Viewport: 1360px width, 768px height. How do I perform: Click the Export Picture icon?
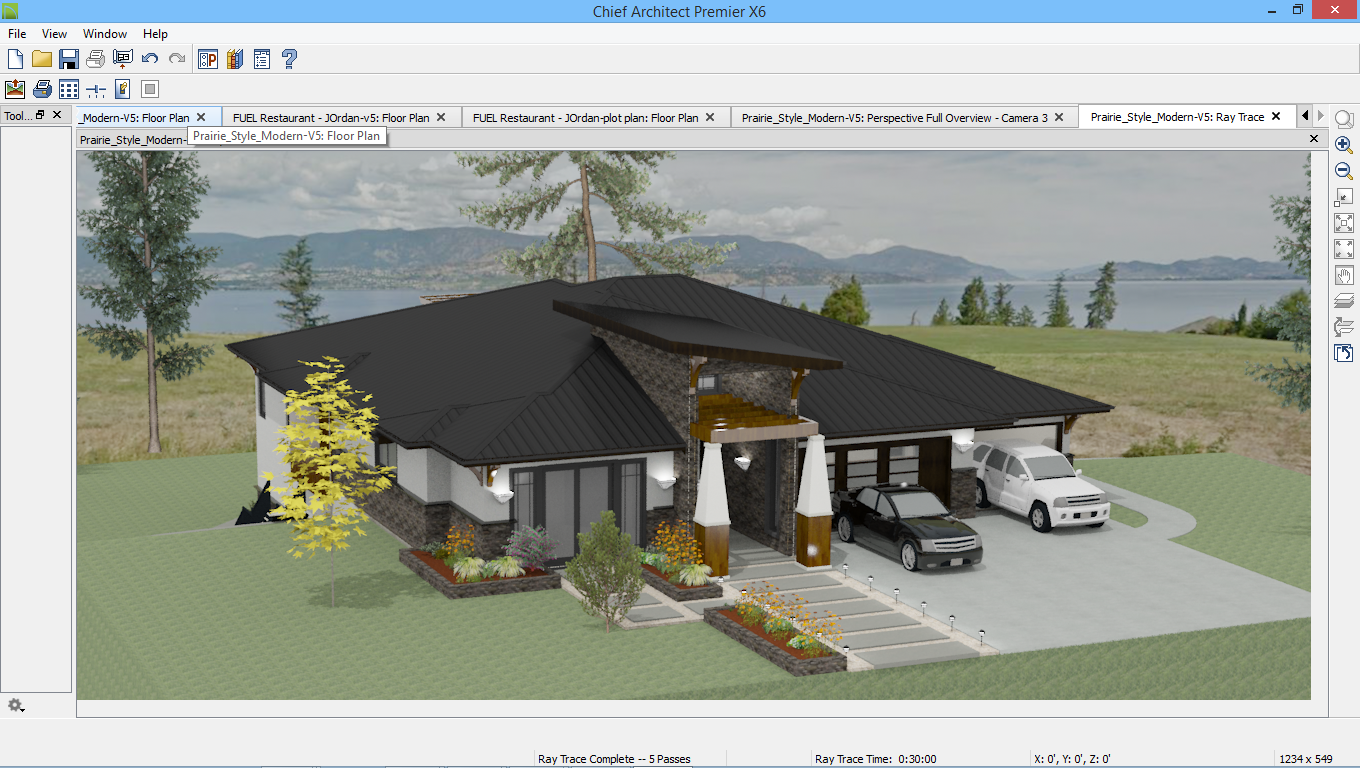[x=15, y=89]
